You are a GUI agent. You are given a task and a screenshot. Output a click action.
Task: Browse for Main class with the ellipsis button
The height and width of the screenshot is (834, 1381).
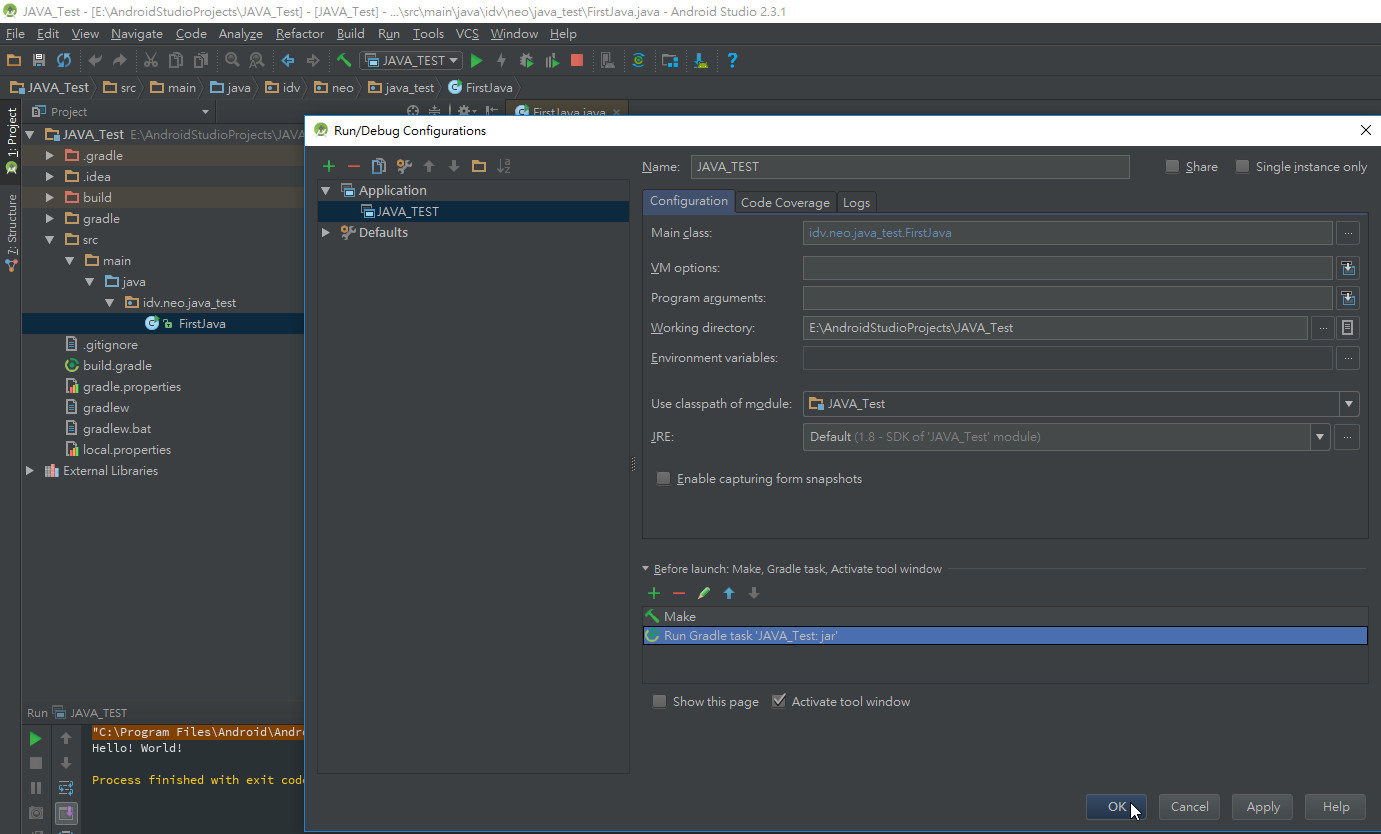[1347, 233]
